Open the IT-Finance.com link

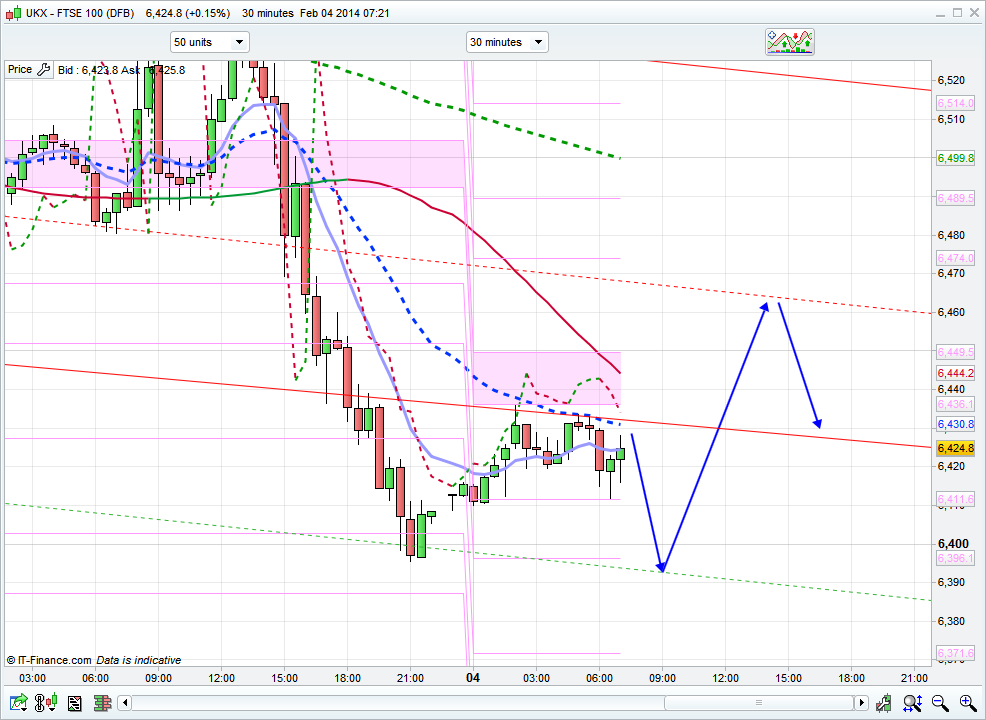click(x=48, y=660)
